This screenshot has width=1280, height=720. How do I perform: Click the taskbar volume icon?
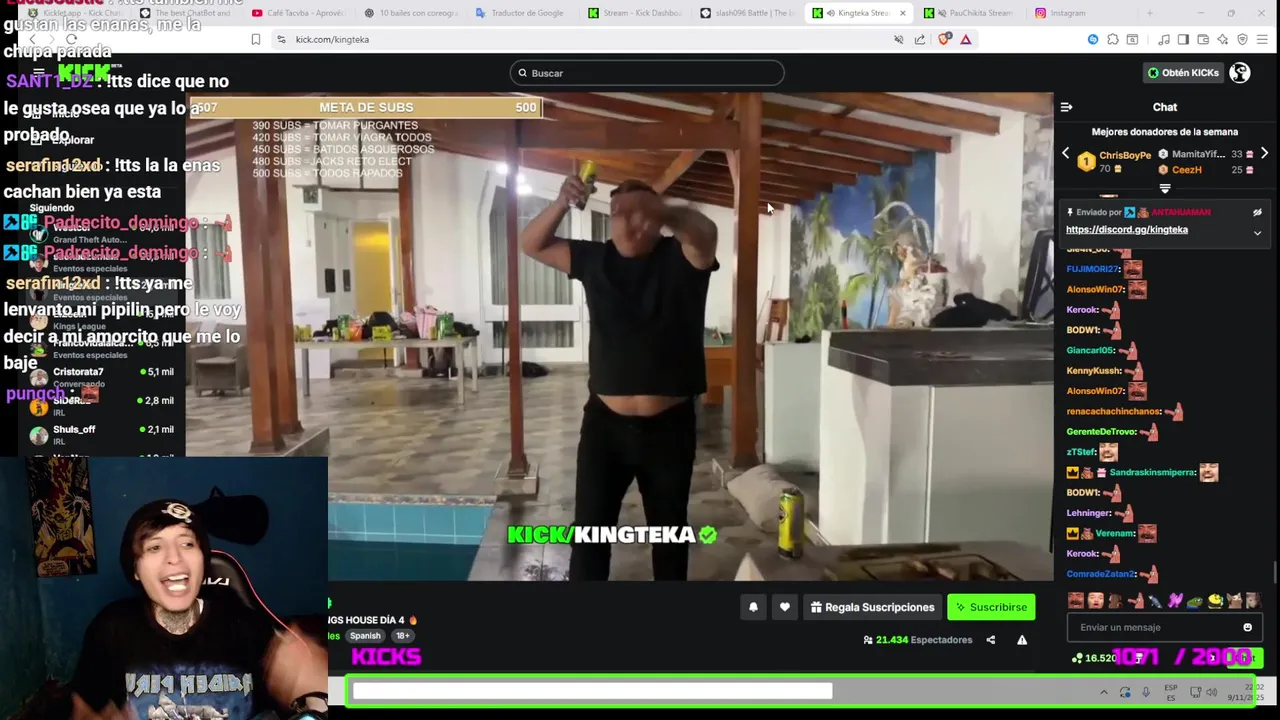[1212, 692]
